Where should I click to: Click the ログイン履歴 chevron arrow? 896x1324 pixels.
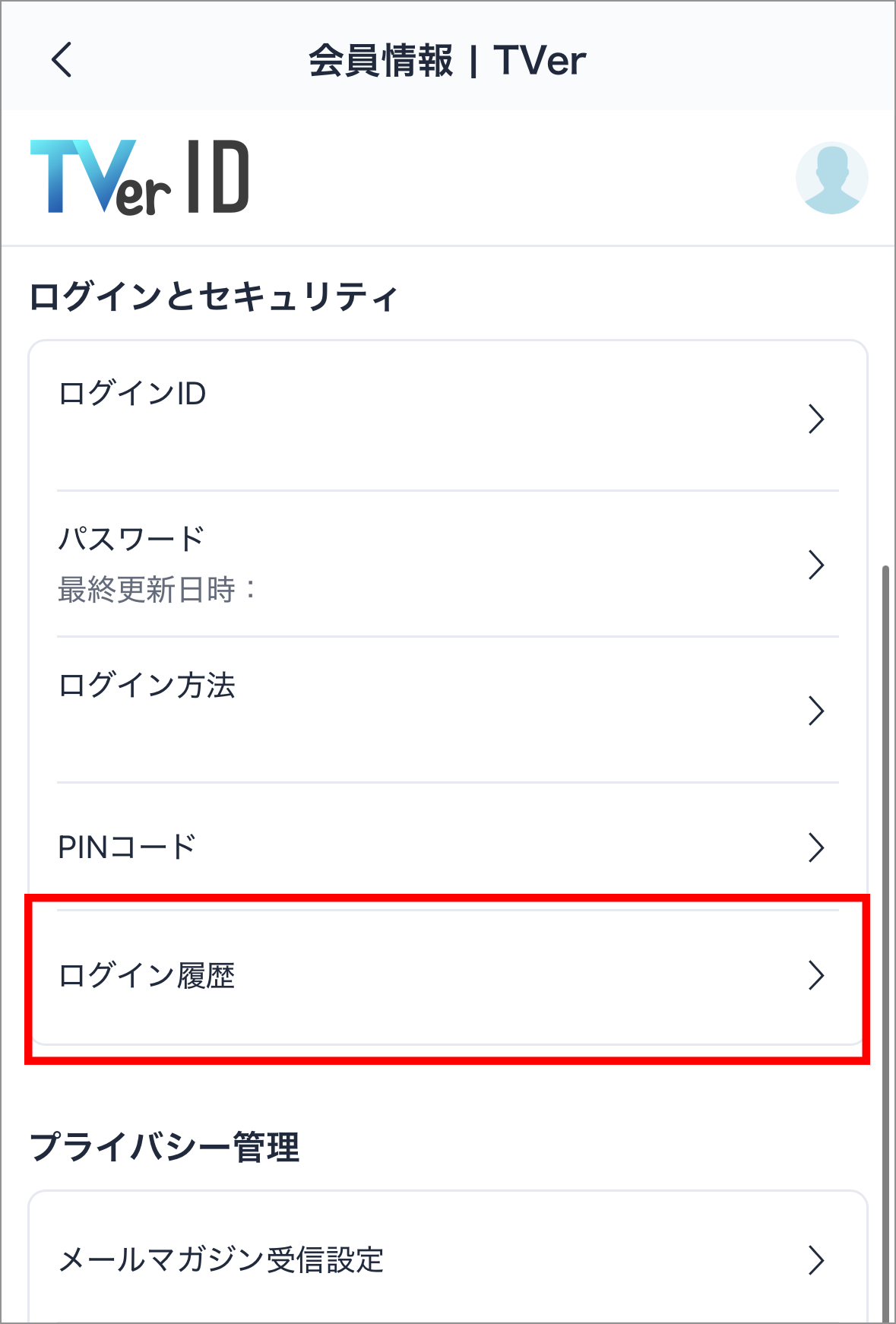[x=816, y=975]
